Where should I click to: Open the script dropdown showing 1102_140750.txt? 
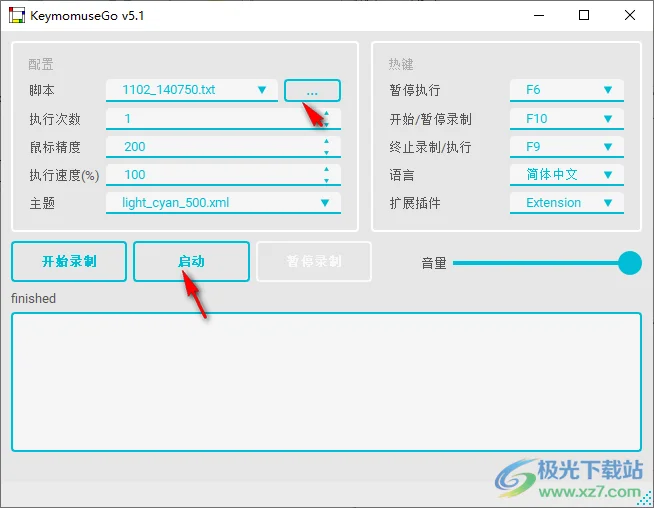(192, 90)
